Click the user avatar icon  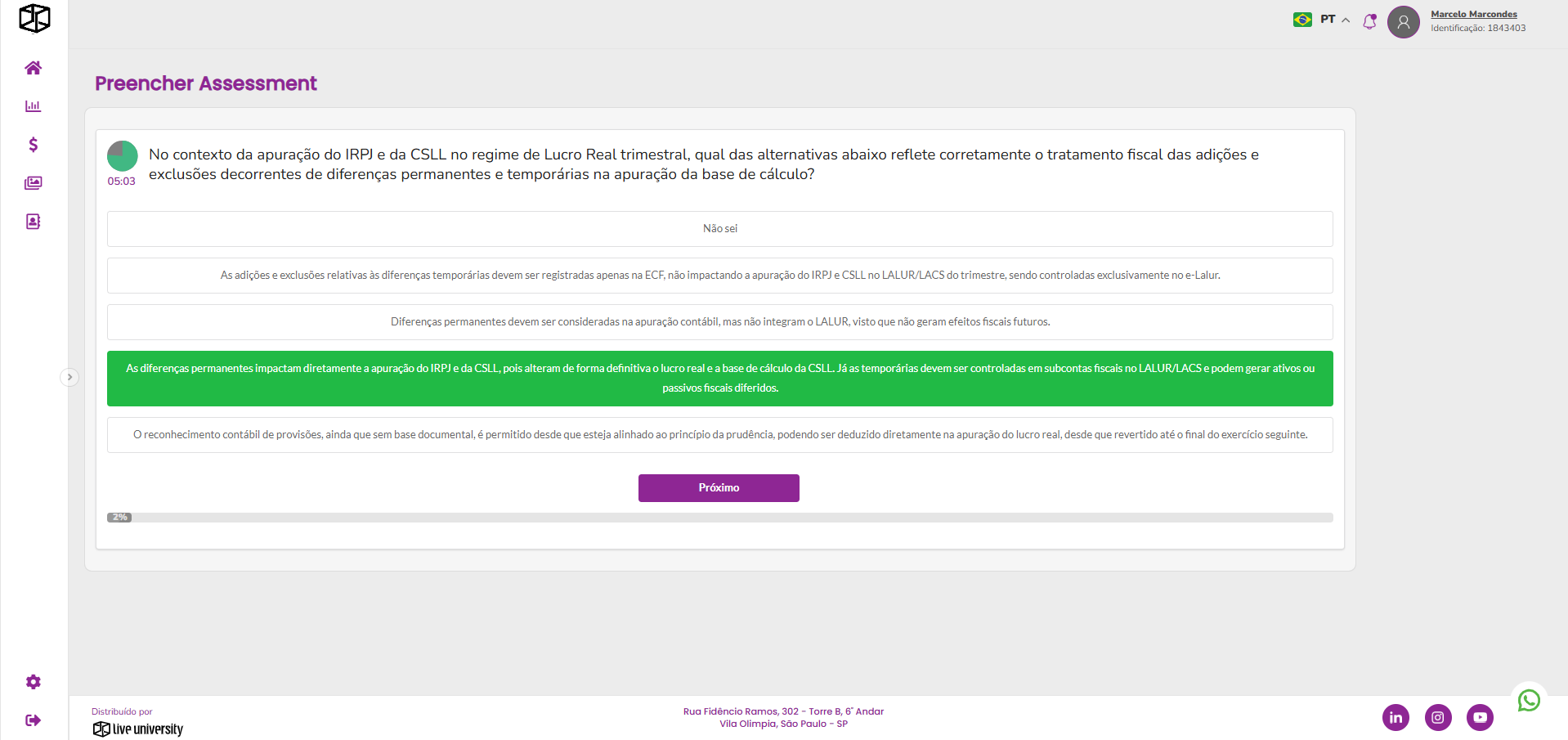pyautogui.click(x=1404, y=22)
